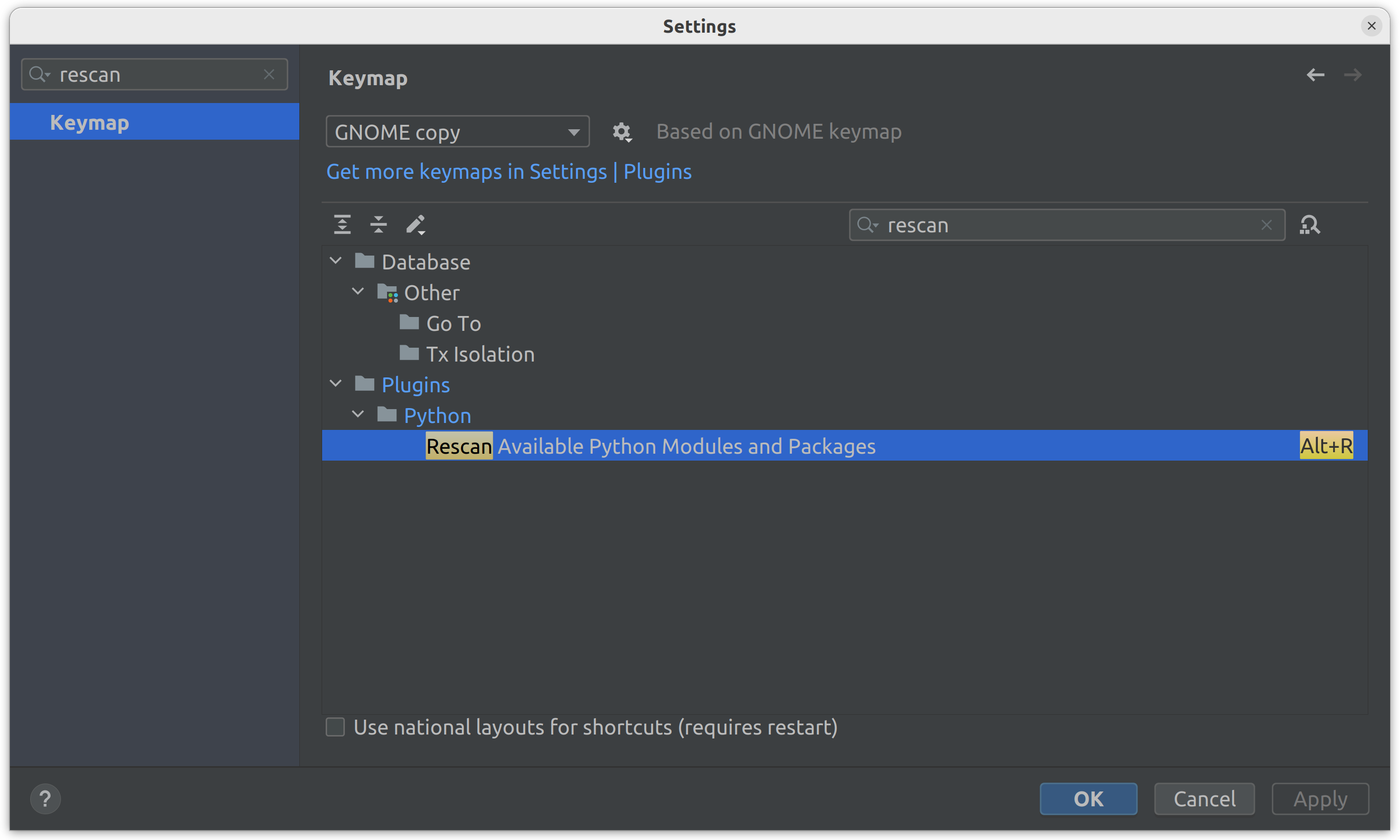Viewport: 1400px width, 840px height.
Task: Navigate back with the left arrow
Action: pyautogui.click(x=1315, y=75)
